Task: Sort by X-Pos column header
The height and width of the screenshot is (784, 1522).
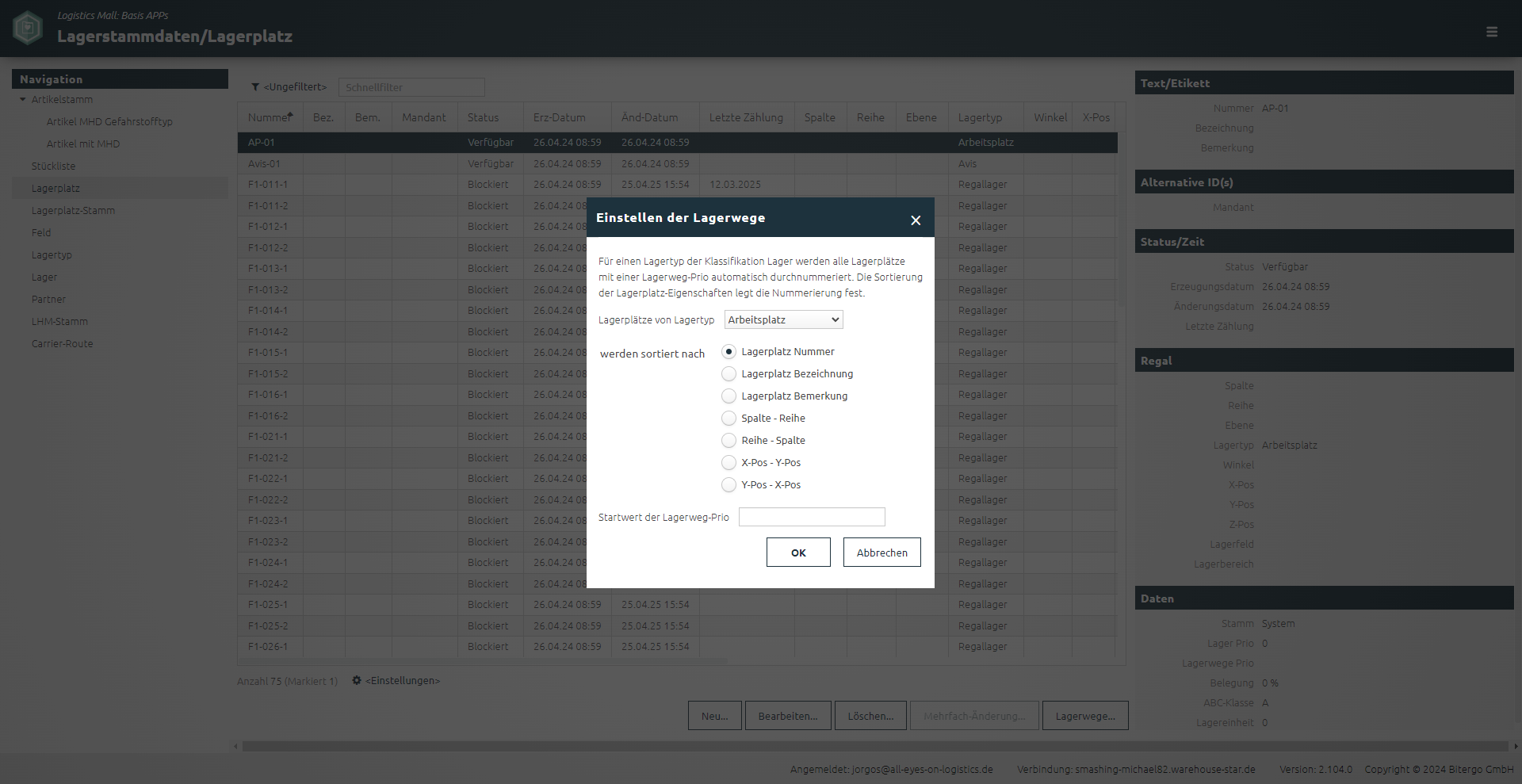Action: [1096, 117]
